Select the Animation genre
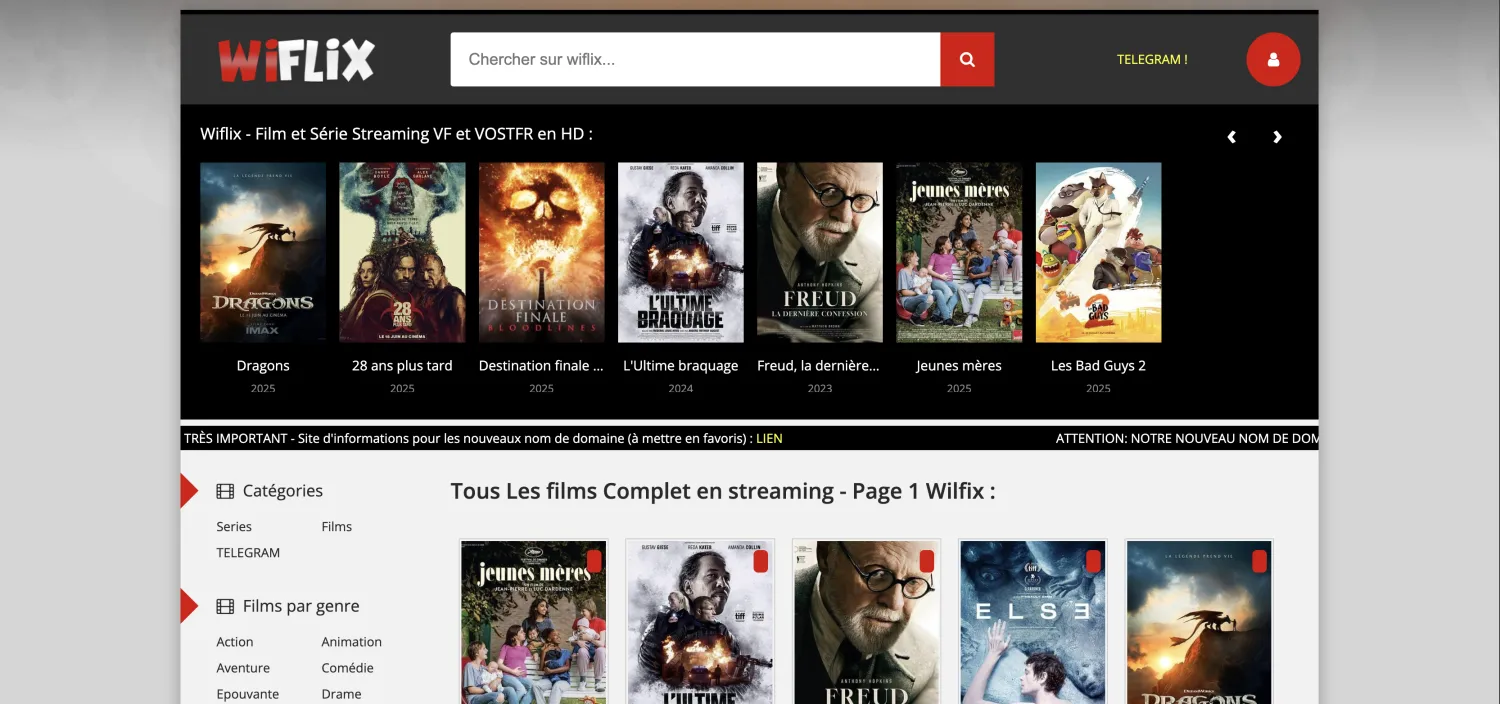This screenshot has height=704, width=1500. 351,642
